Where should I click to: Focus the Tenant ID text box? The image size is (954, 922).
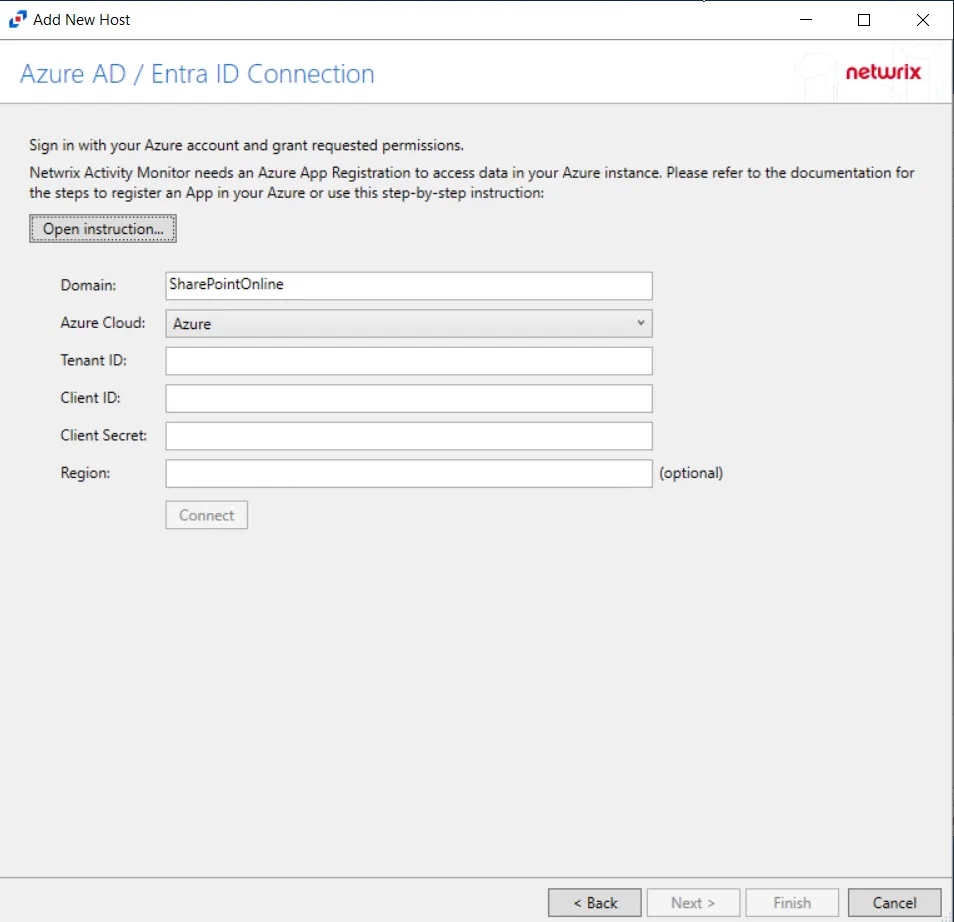[409, 361]
